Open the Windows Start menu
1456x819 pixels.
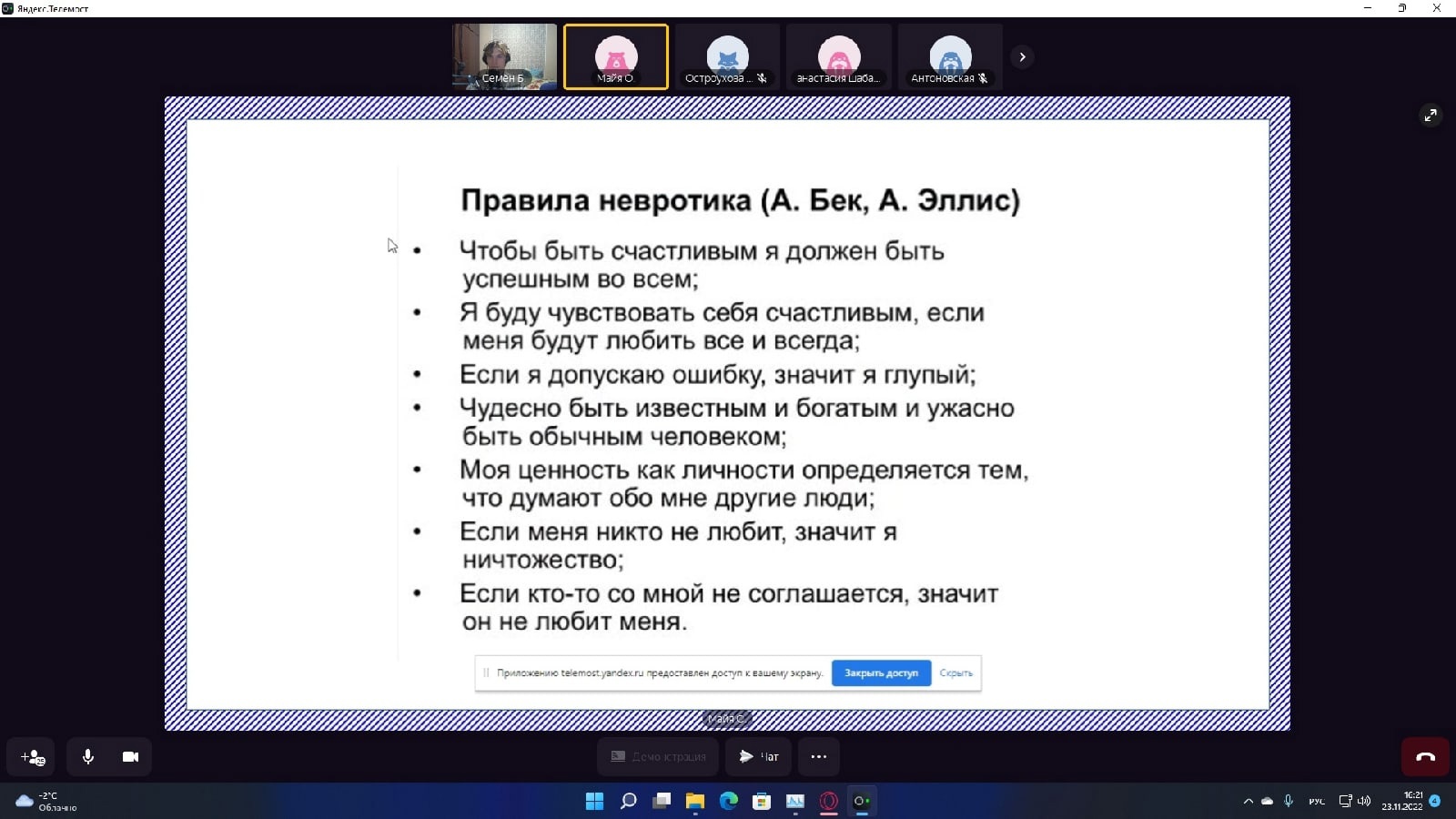coord(594,802)
